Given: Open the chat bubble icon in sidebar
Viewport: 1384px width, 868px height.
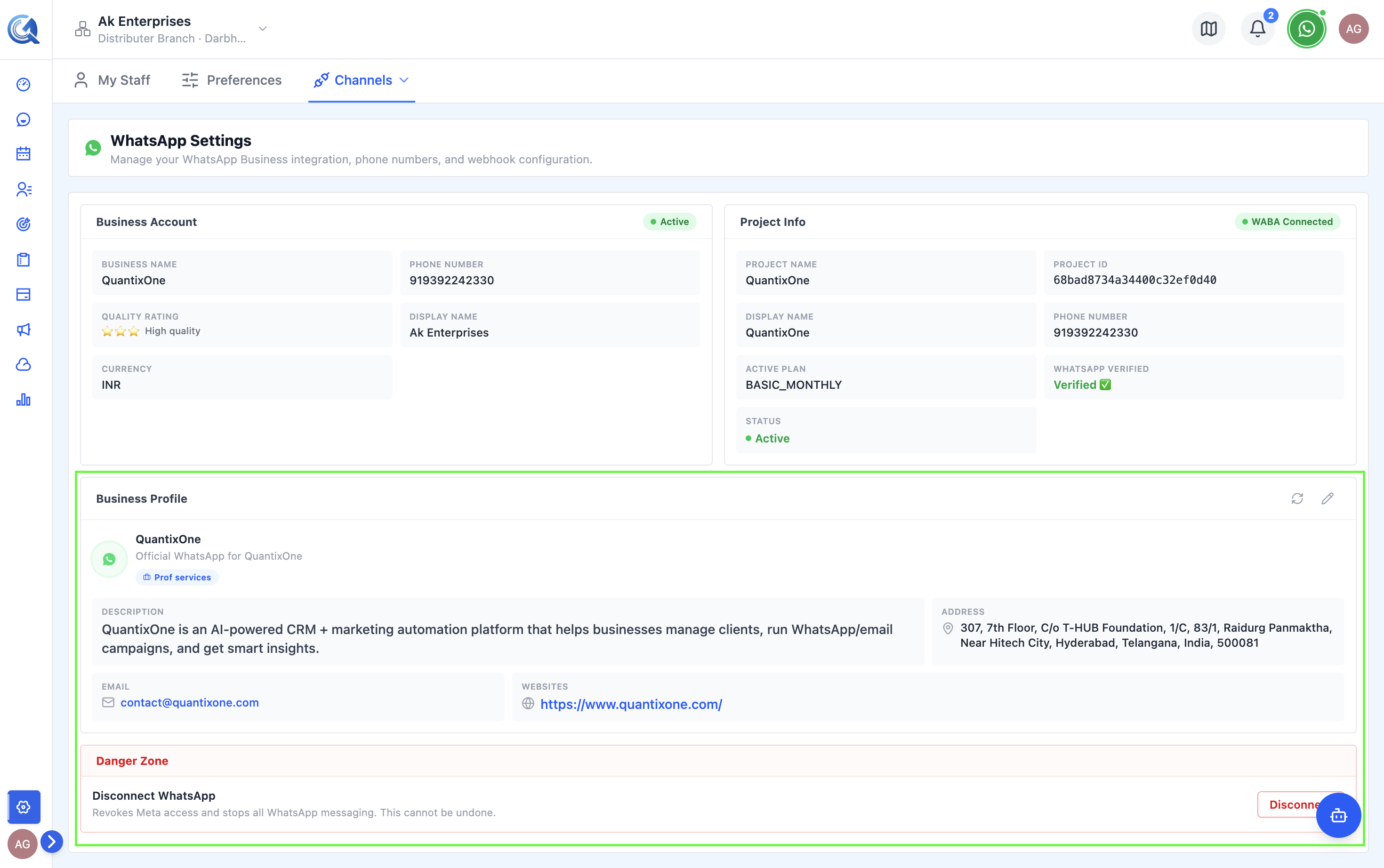Looking at the screenshot, I should click(x=24, y=120).
